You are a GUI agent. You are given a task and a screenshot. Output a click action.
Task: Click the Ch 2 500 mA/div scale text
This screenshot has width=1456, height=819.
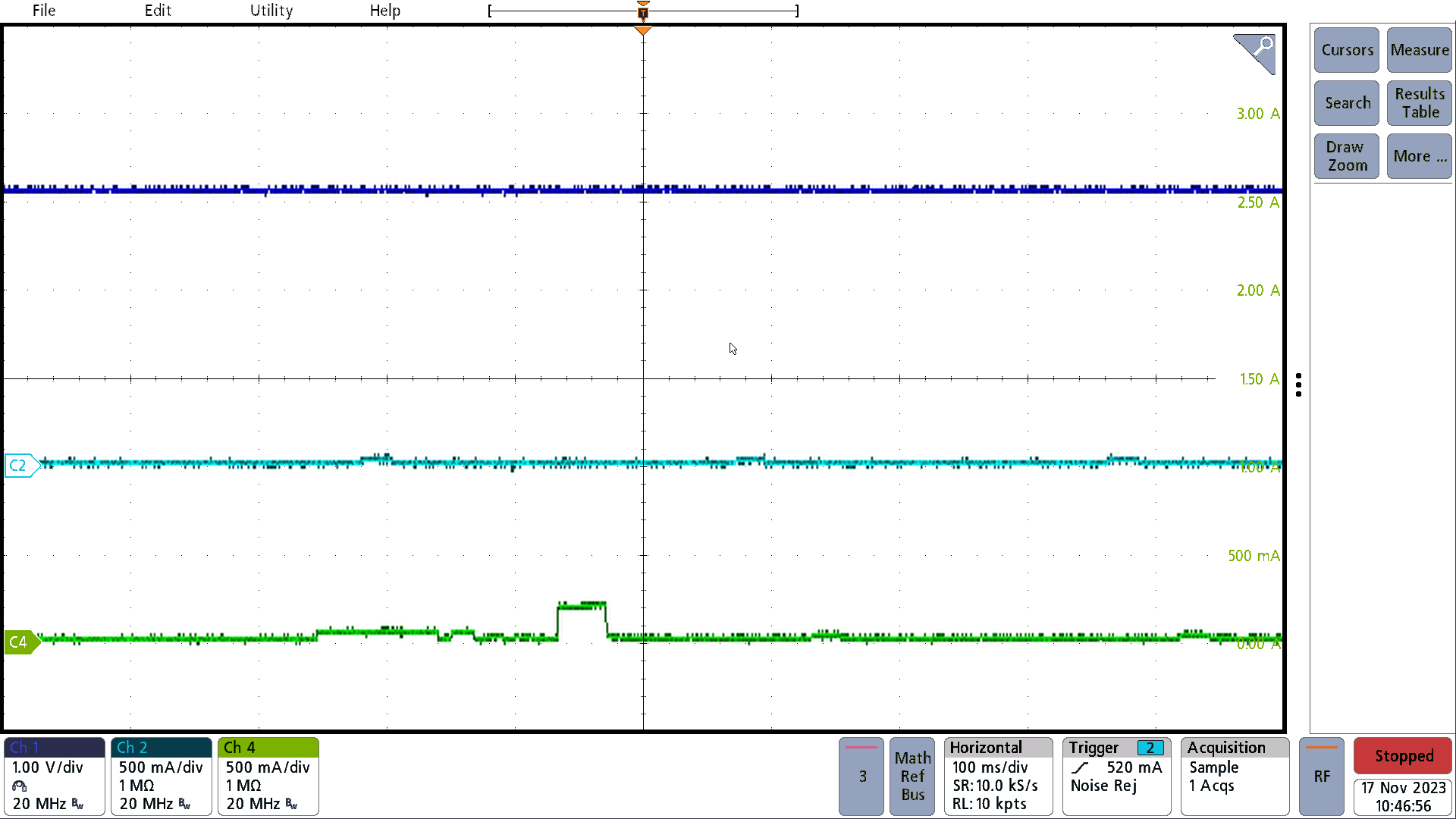point(161,767)
